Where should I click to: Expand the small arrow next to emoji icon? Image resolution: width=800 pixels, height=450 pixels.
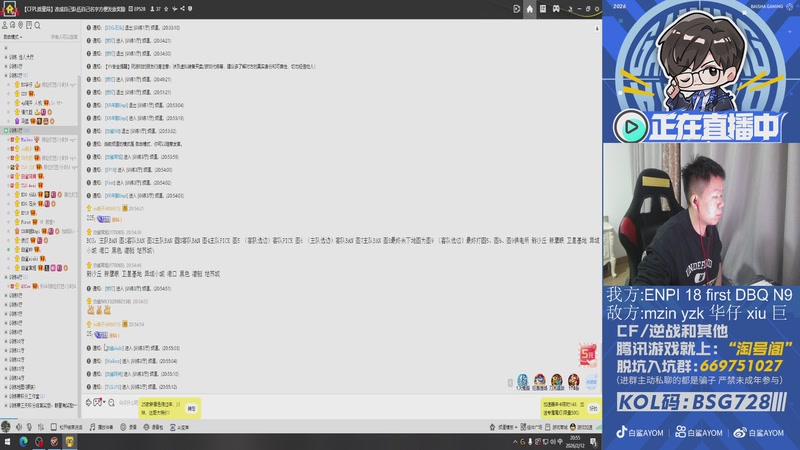(x=104, y=403)
